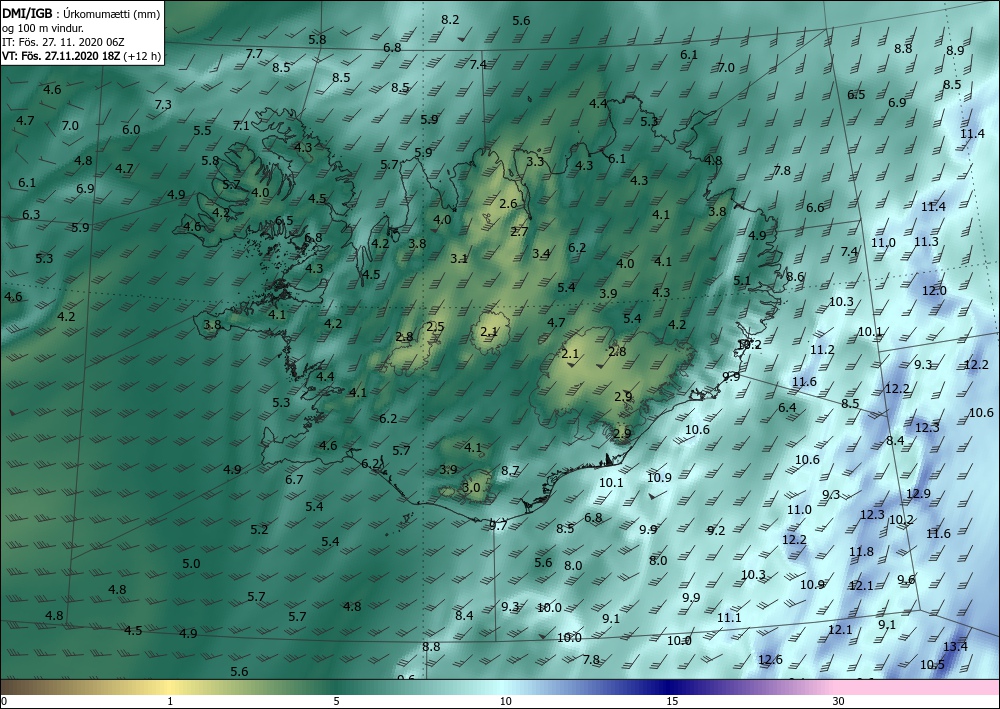Click the 6.0 value on the map

pos(131,129)
